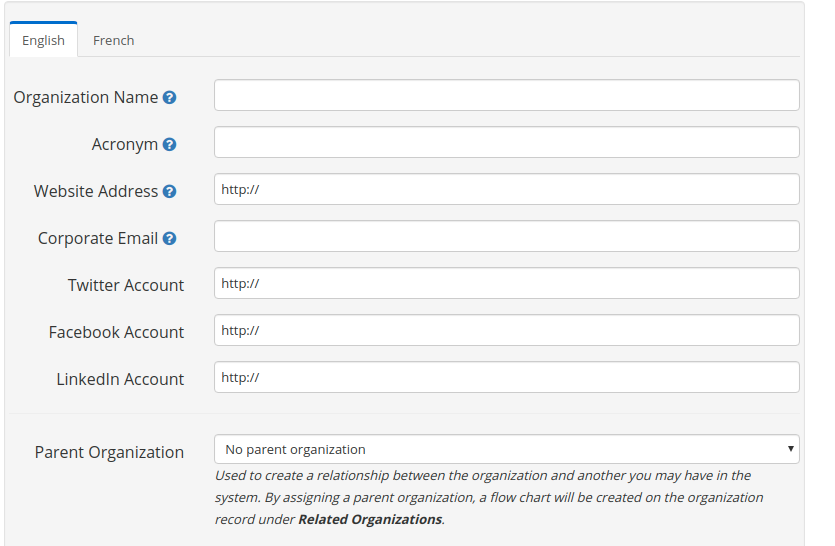Focus the LinkedIn Account URL field
Screen dimensions: 835x546
click(506, 377)
